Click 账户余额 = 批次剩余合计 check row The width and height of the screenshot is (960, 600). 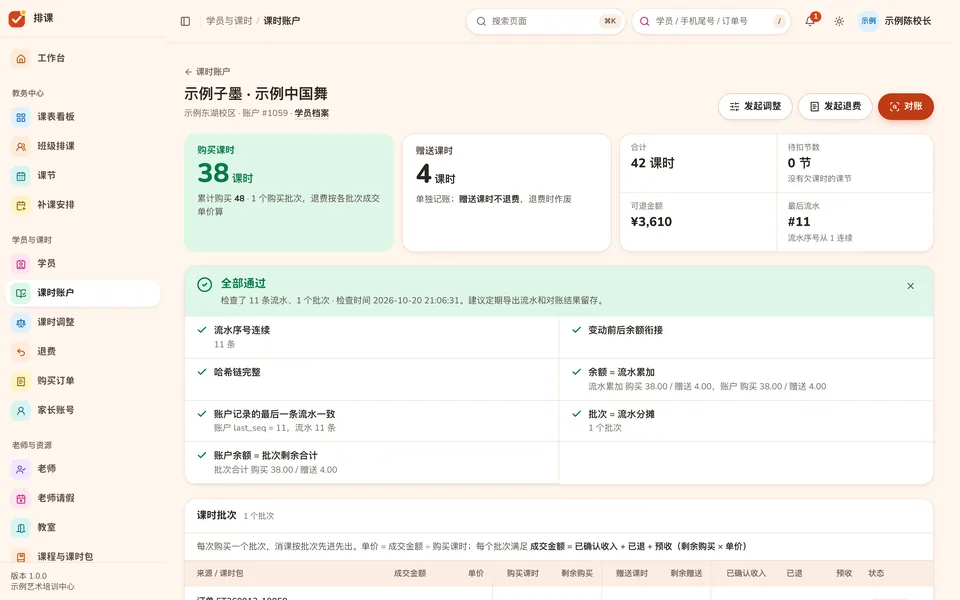click(372, 463)
